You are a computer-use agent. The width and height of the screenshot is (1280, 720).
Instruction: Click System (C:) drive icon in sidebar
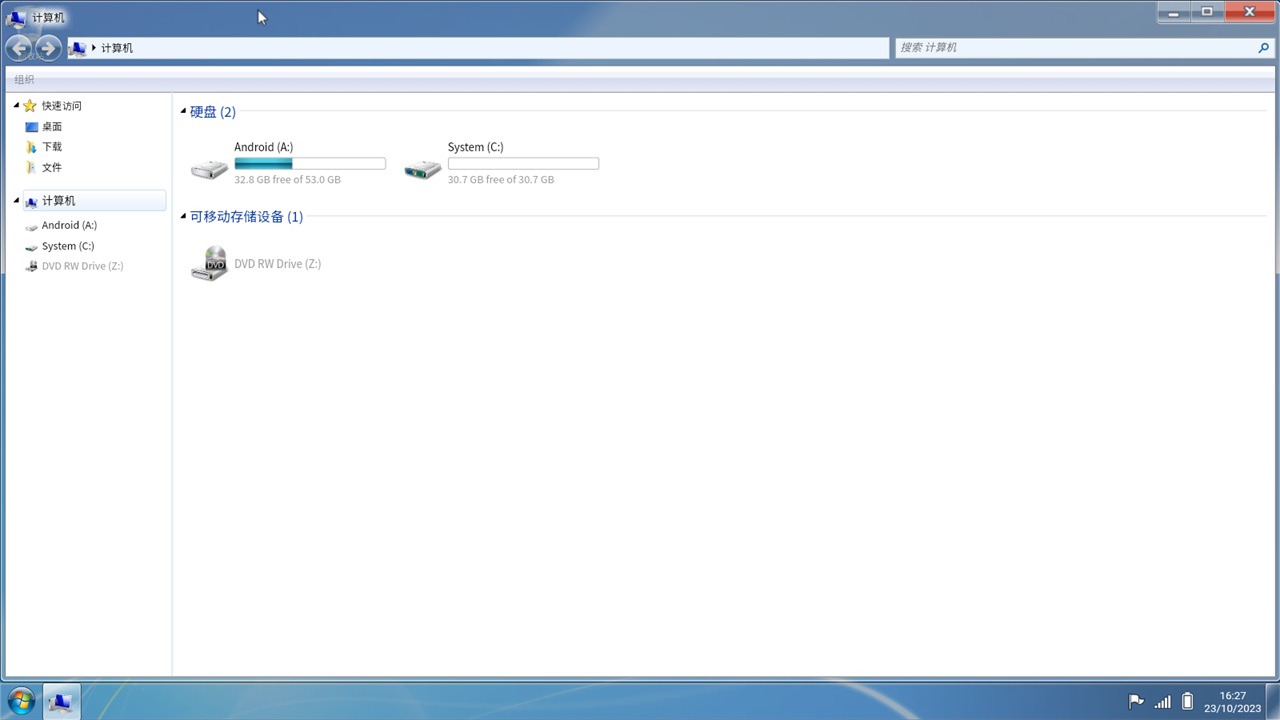click(x=31, y=246)
